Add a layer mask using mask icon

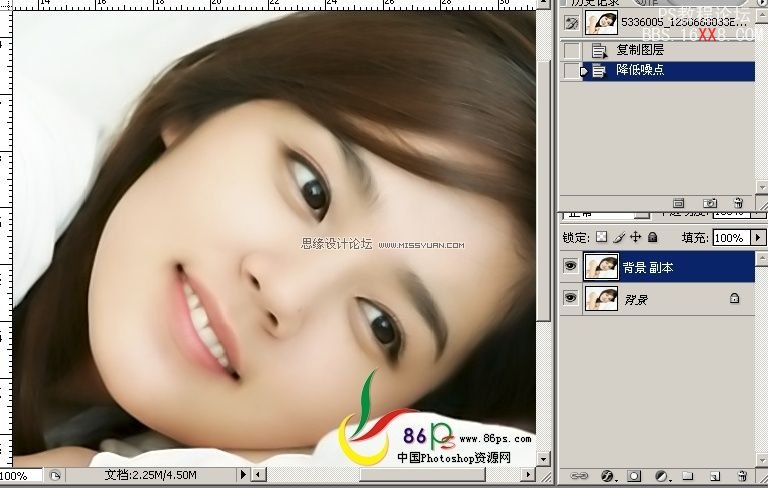point(634,475)
